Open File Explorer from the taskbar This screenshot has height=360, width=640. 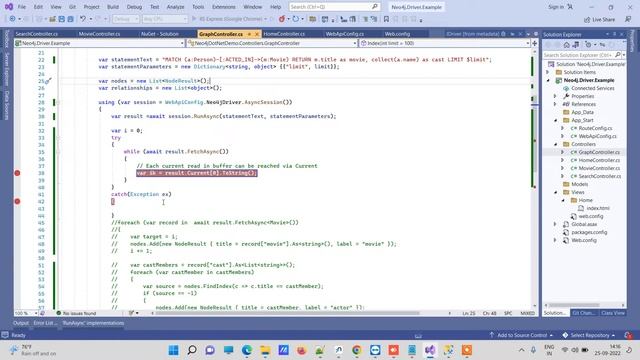tap(265, 350)
